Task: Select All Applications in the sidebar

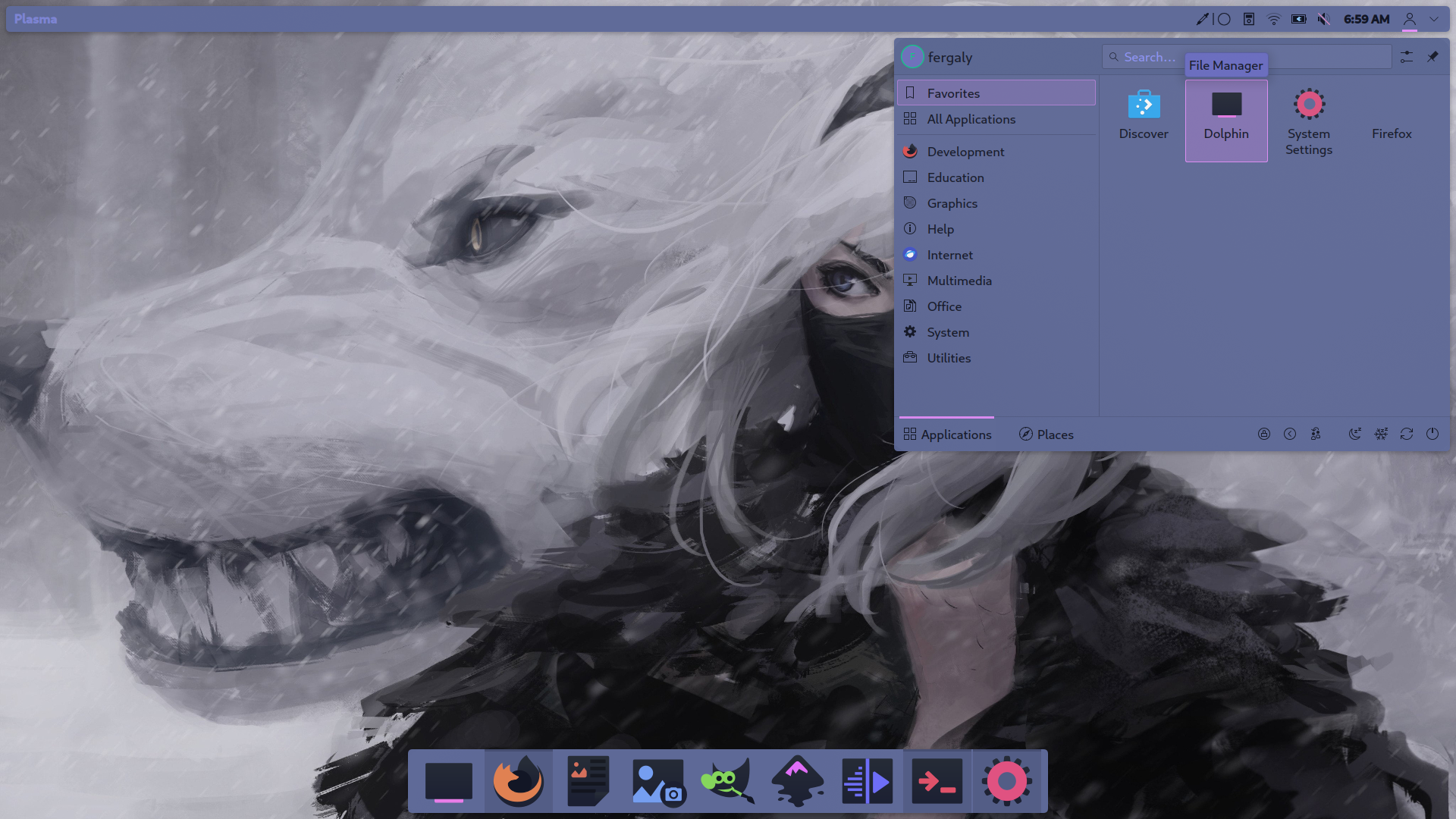Action: click(996, 119)
